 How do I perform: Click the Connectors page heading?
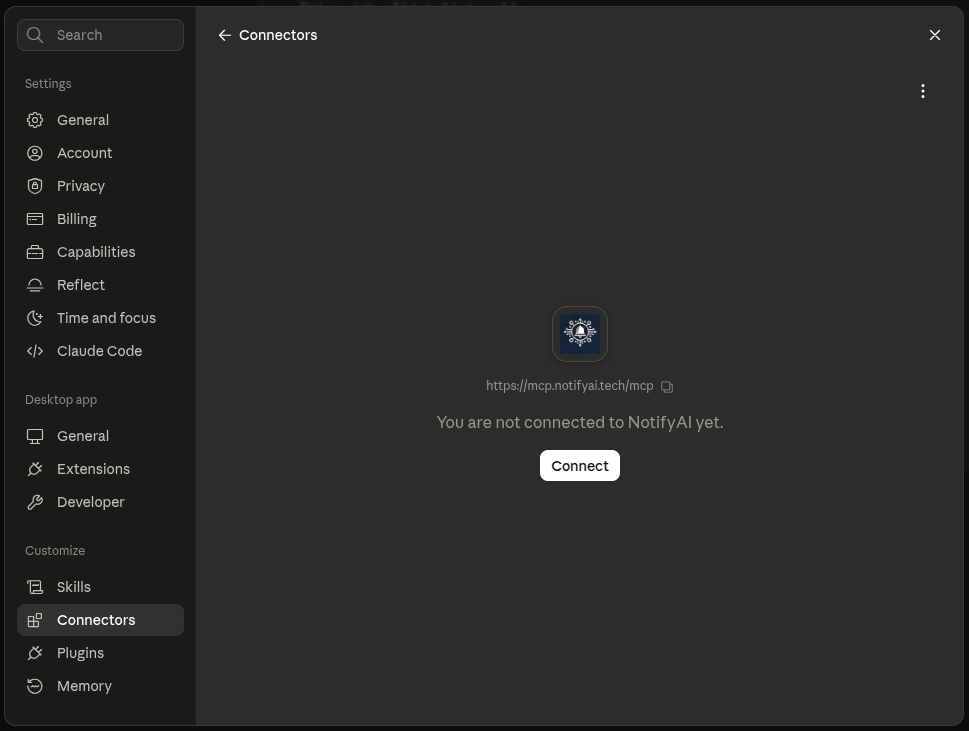[278, 35]
